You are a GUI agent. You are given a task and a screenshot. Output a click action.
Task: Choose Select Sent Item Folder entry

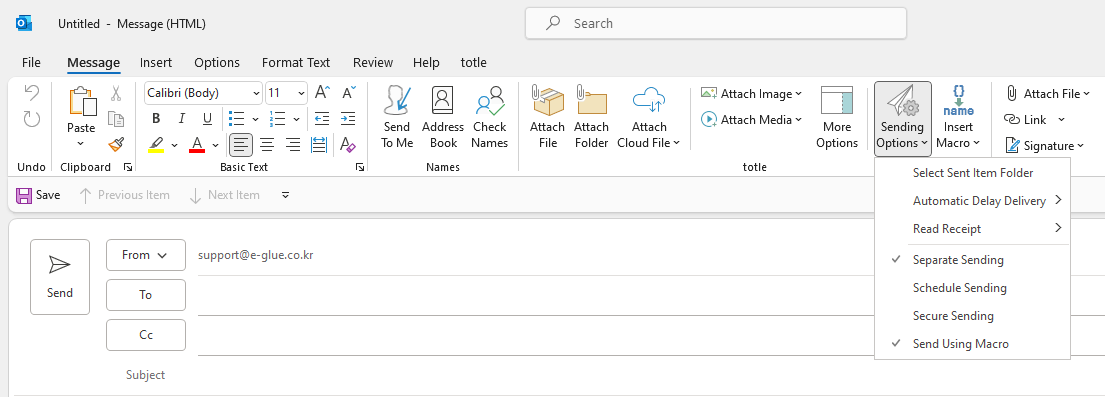[972, 173]
